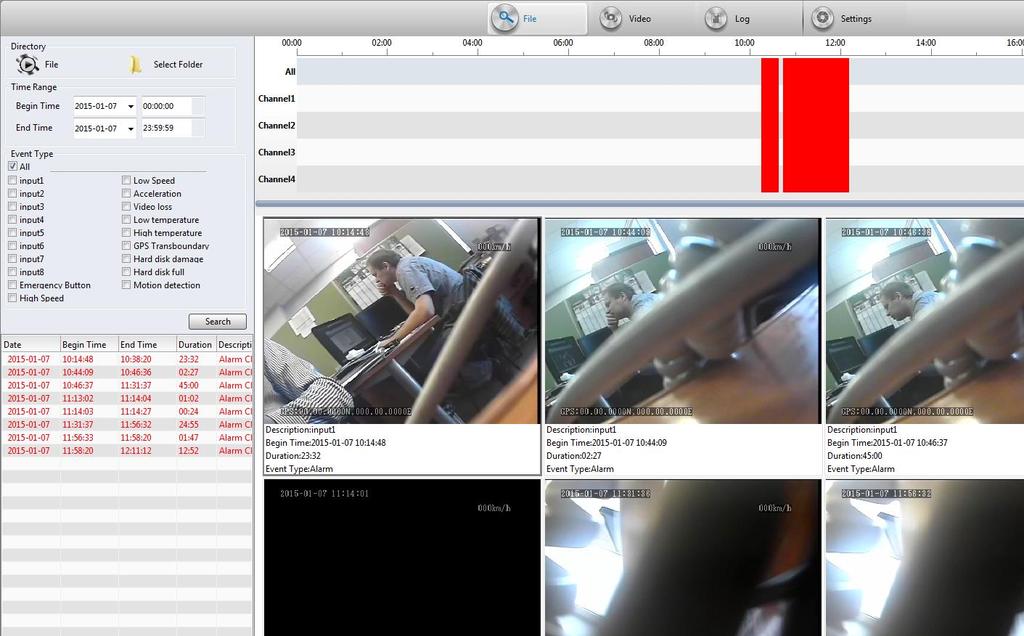Image resolution: width=1024 pixels, height=636 pixels.
Task: Open the End Time date dropdown
Action: 131,129
